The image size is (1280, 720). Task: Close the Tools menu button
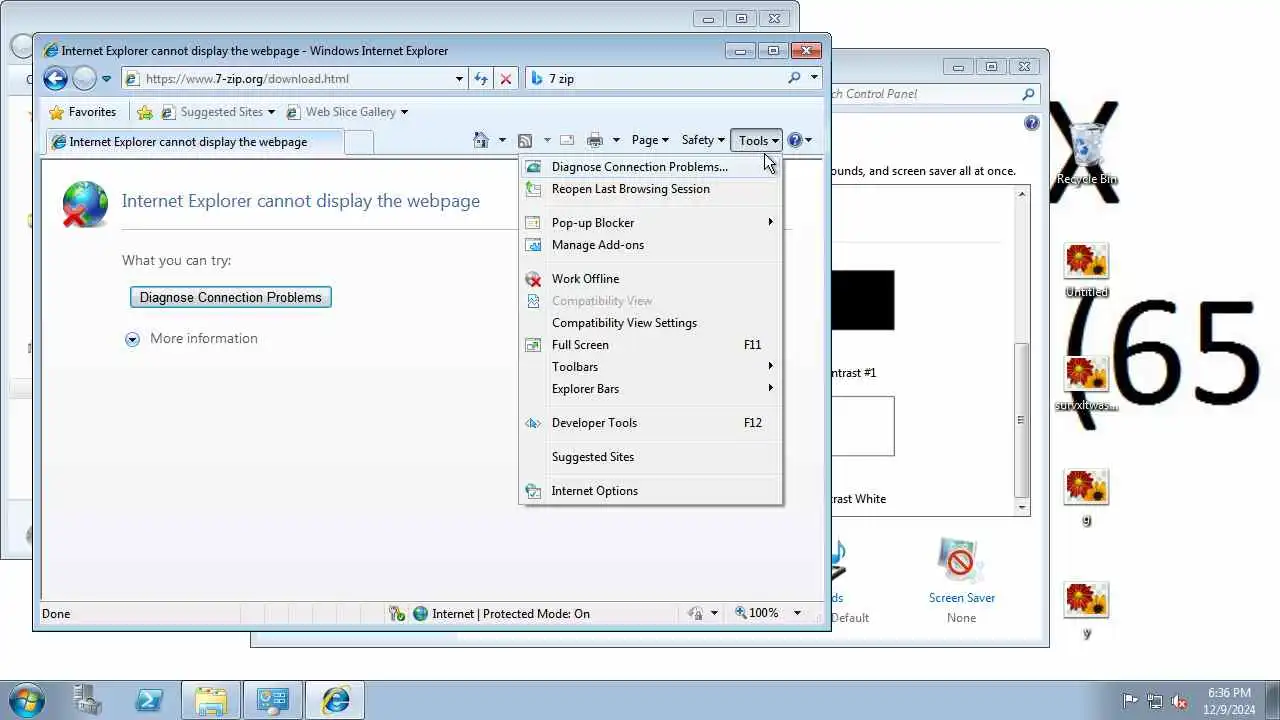click(x=757, y=141)
